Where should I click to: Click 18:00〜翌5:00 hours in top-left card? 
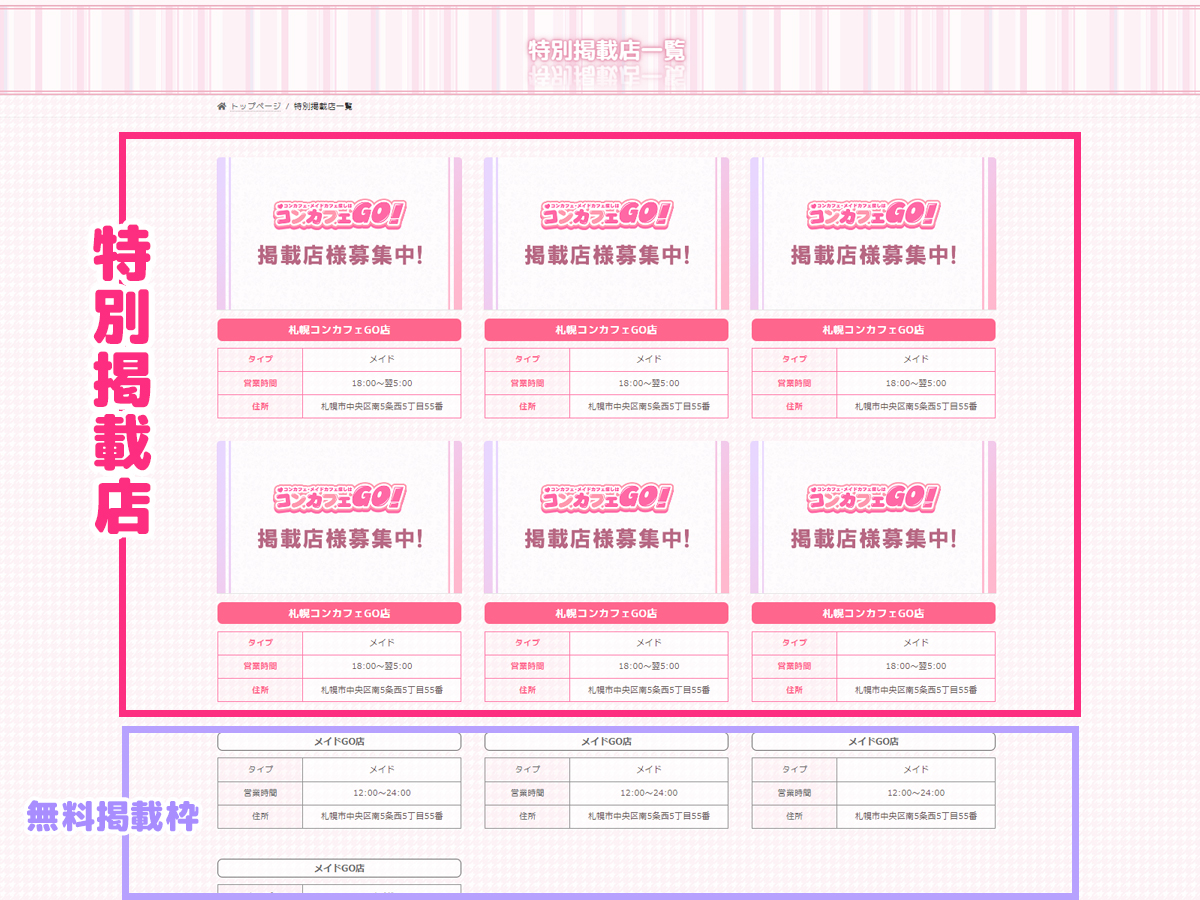382,383
